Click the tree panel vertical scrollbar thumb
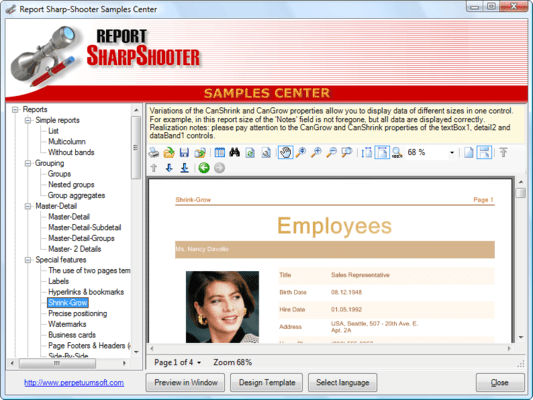The image size is (533, 400). pyautogui.click(x=136, y=147)
